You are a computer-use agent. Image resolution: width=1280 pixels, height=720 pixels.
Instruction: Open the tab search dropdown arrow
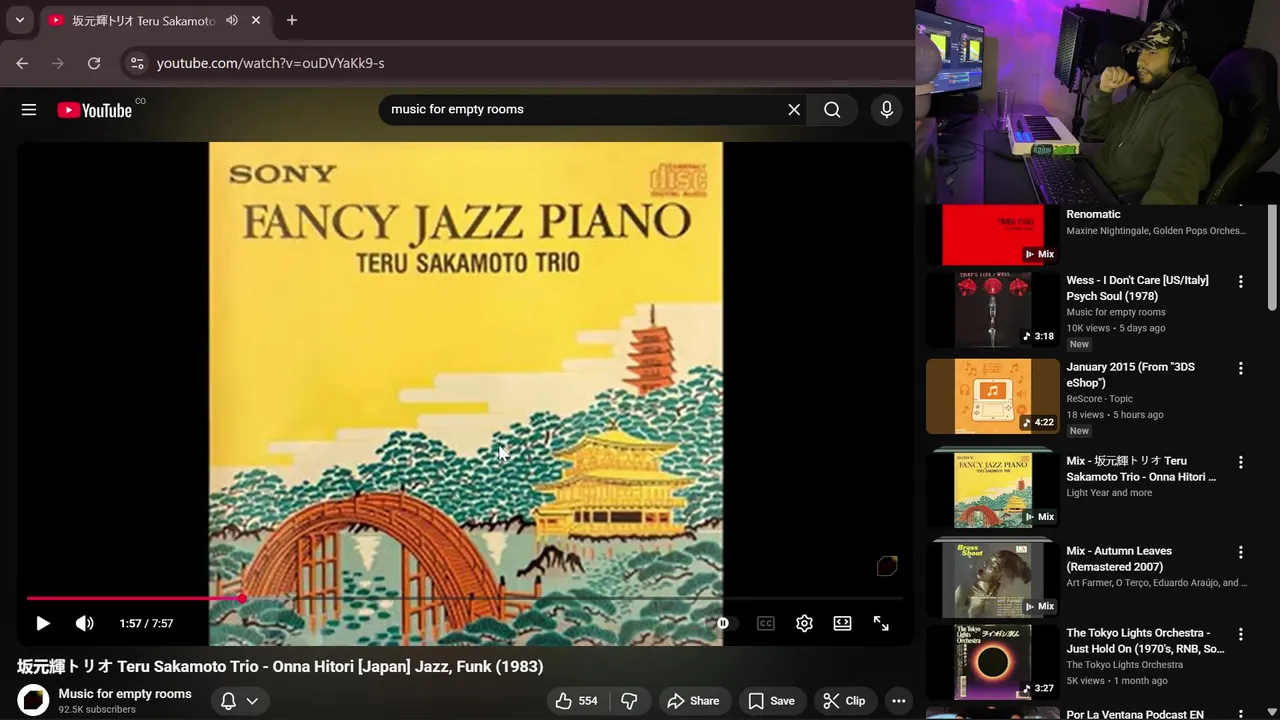pyautogui.click(x=19, y=20)
